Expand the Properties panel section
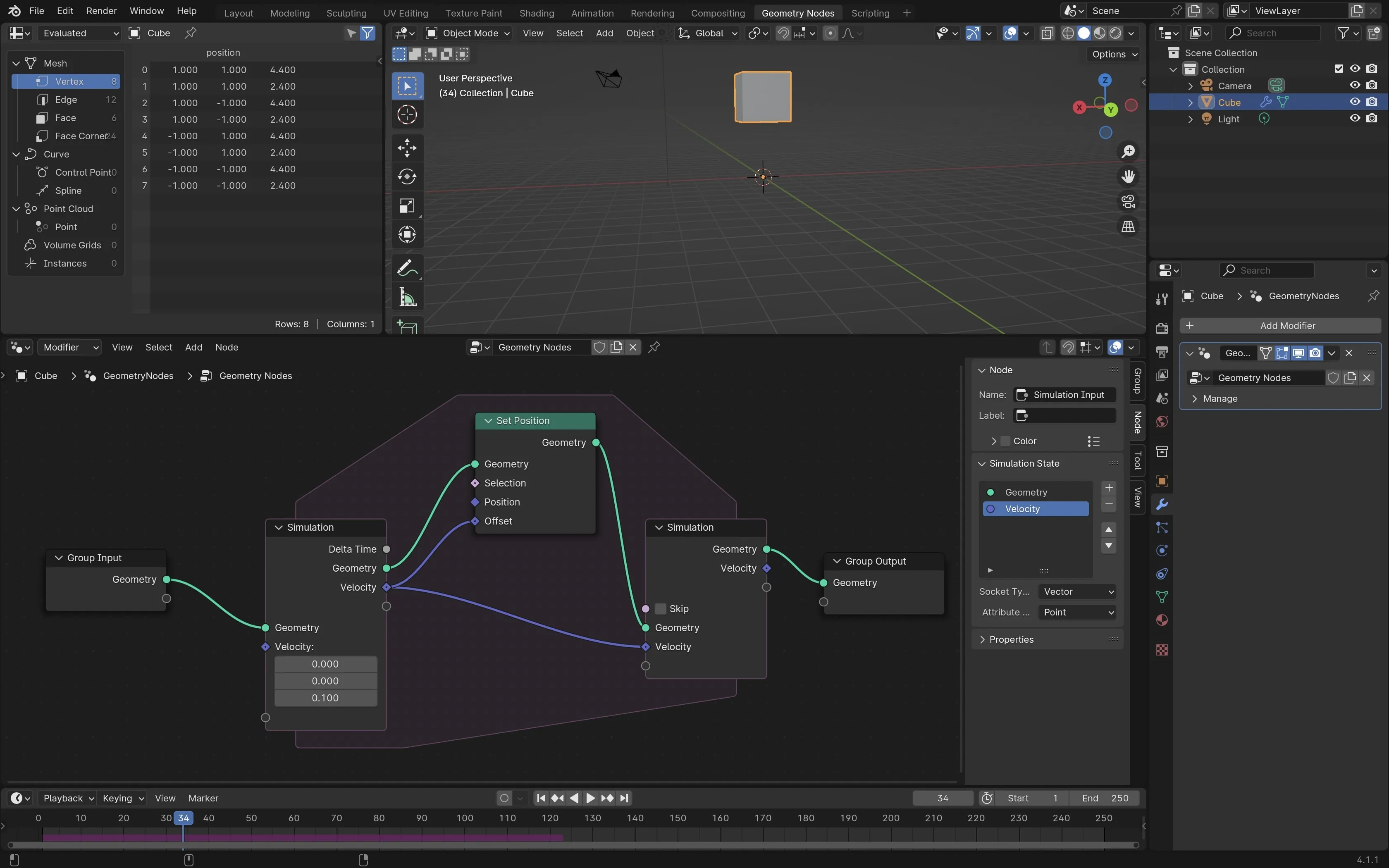The image size is (1389, 868). point(1011,639)
